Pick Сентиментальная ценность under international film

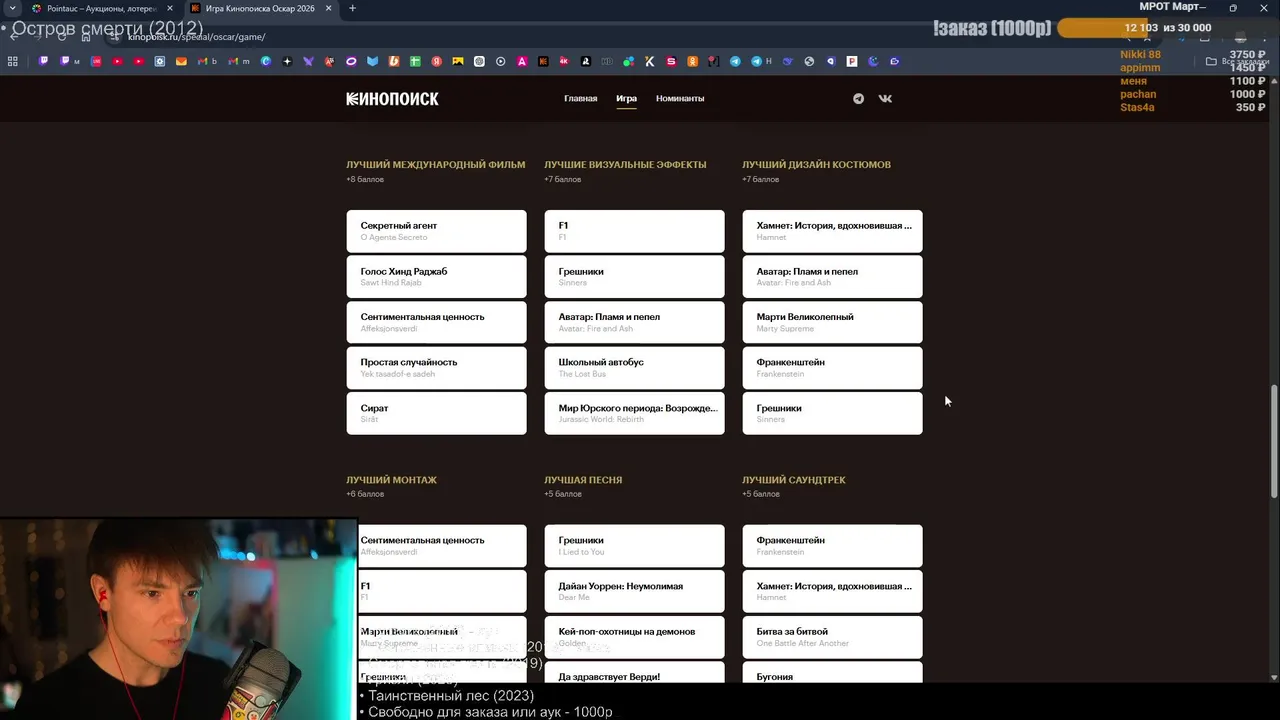click(x=436, y=322)
